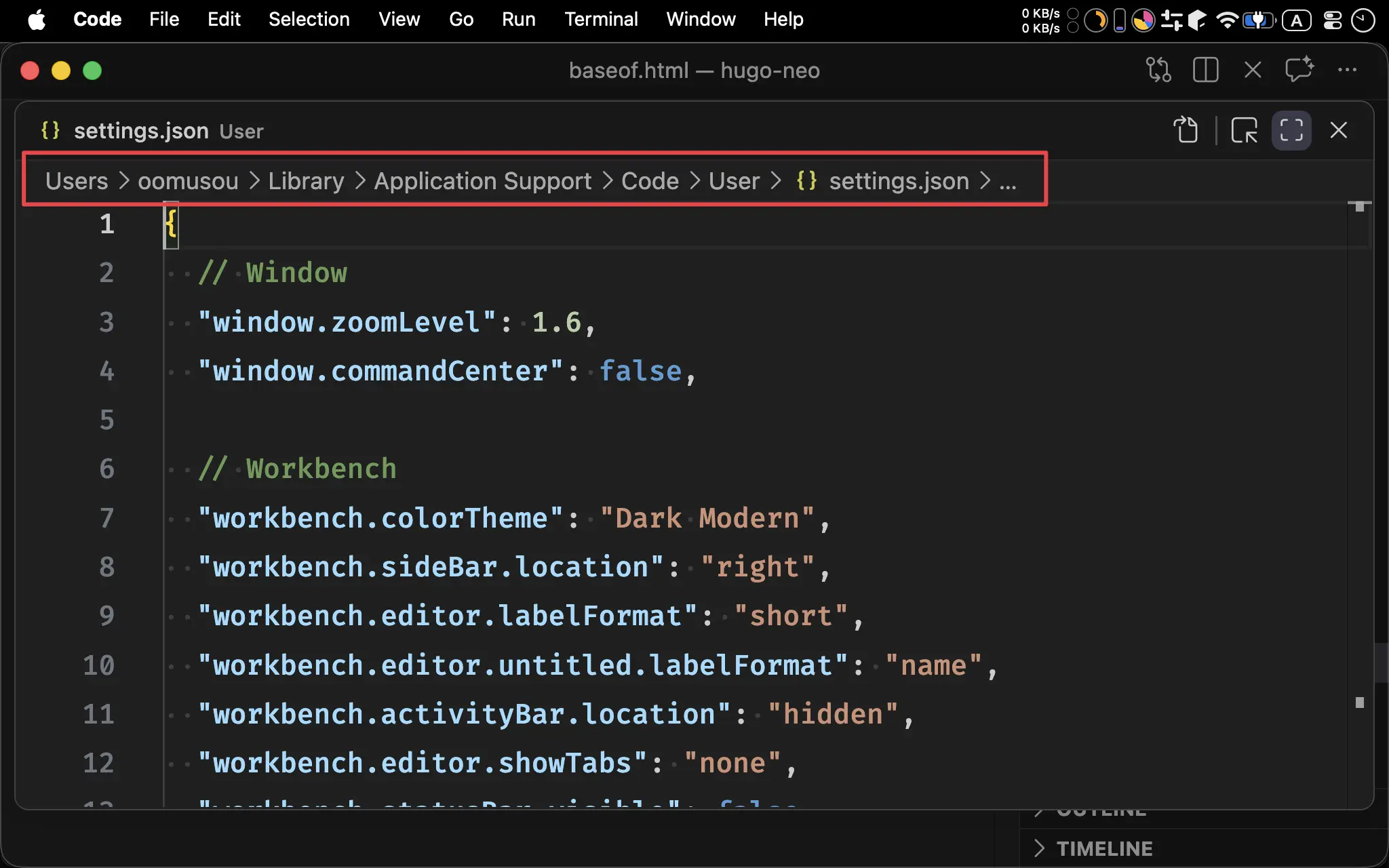
Task: Open the Code breadcrumb dropdown
Action: click(650, 181)
